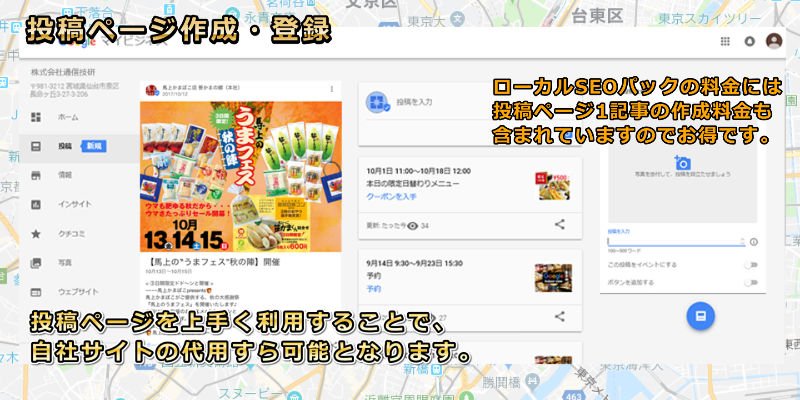The height and width of the screenshot is (400, 800).
Task: Open the うまフェス秋の陣 banner image
Action: [x=241, y=177]
